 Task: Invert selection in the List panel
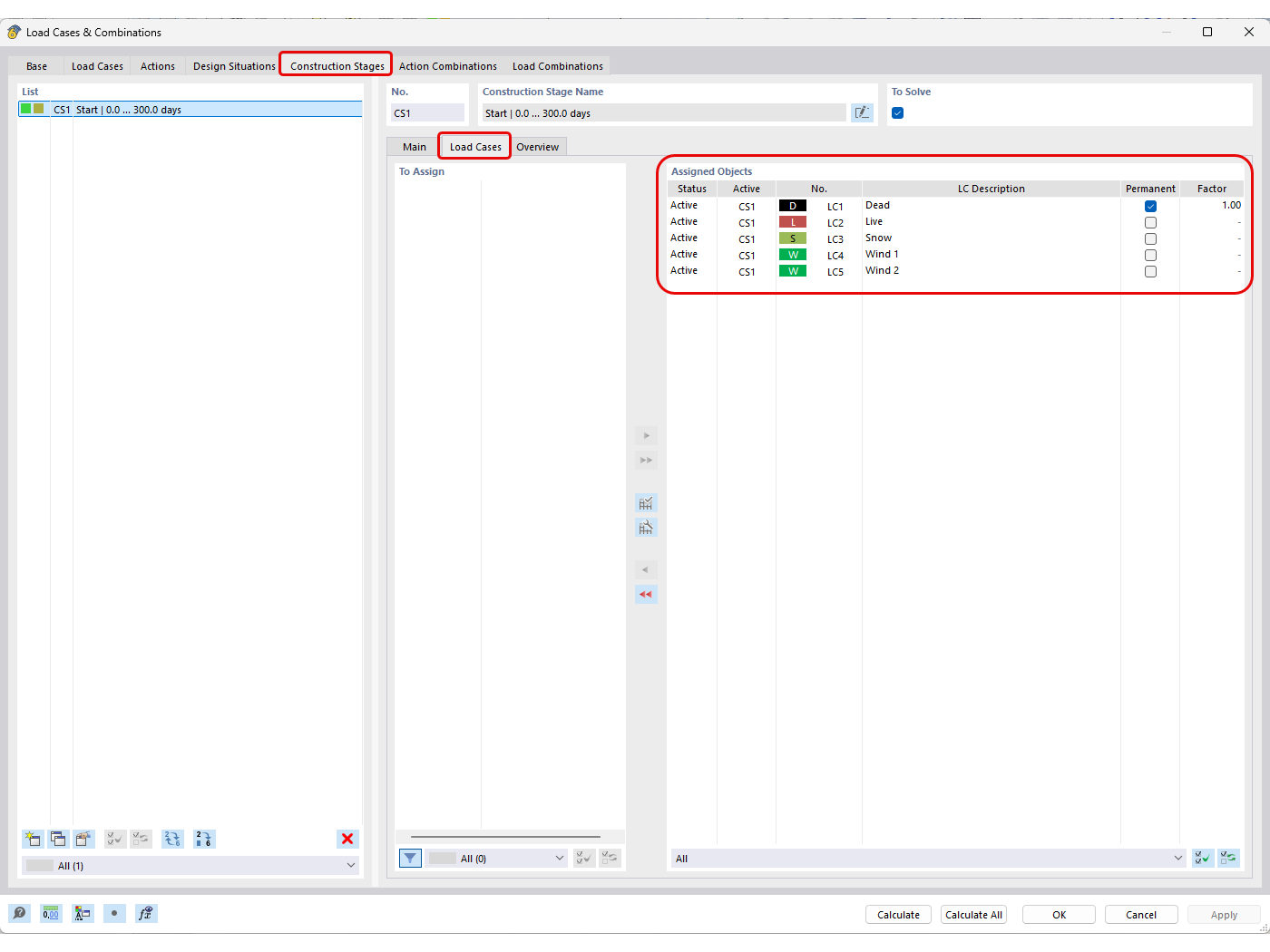click(x=141, y=839)
